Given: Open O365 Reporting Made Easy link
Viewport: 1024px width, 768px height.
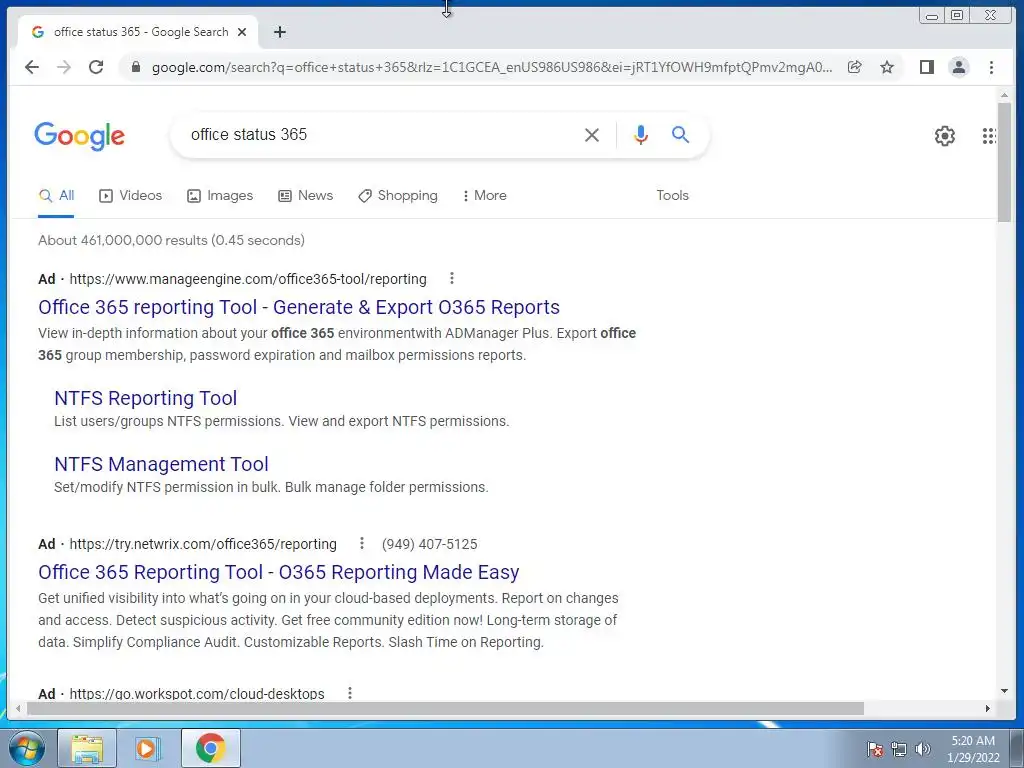Looking at the screenshot, I should point(278,572).
